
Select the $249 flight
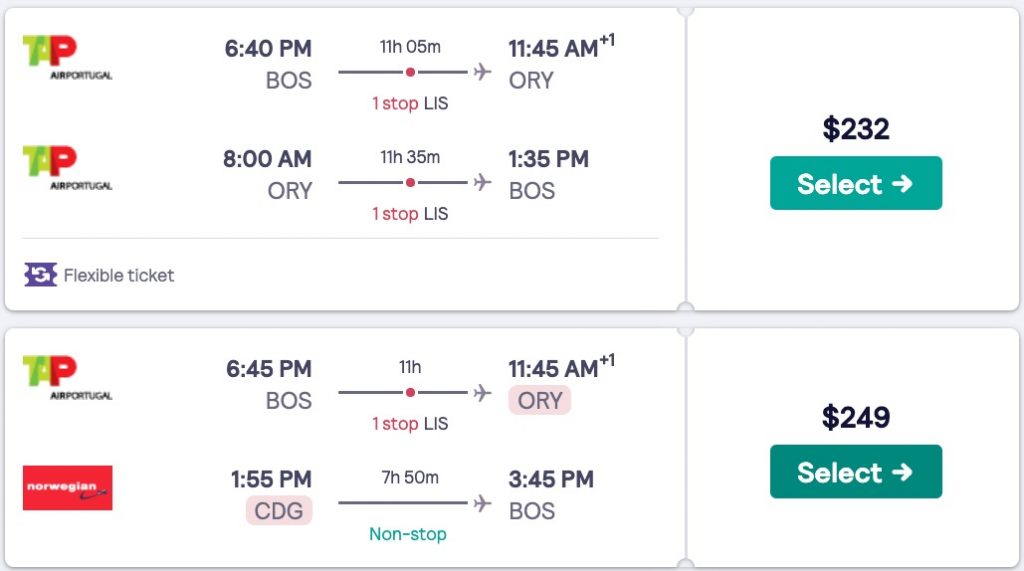coord(855,471)
